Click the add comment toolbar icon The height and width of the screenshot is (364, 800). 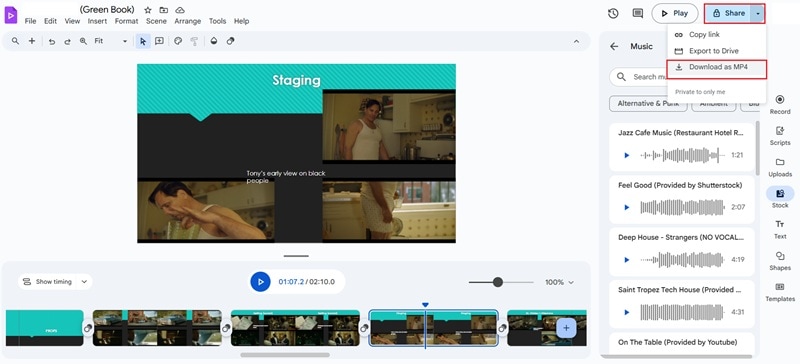159,41
